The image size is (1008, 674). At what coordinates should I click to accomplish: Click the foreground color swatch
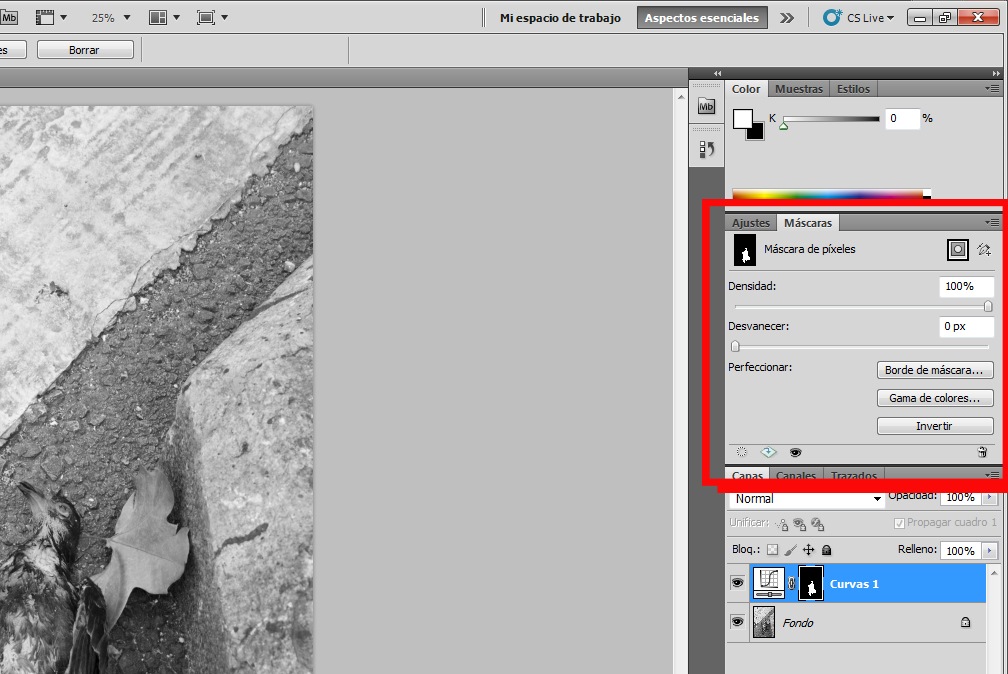741,117
